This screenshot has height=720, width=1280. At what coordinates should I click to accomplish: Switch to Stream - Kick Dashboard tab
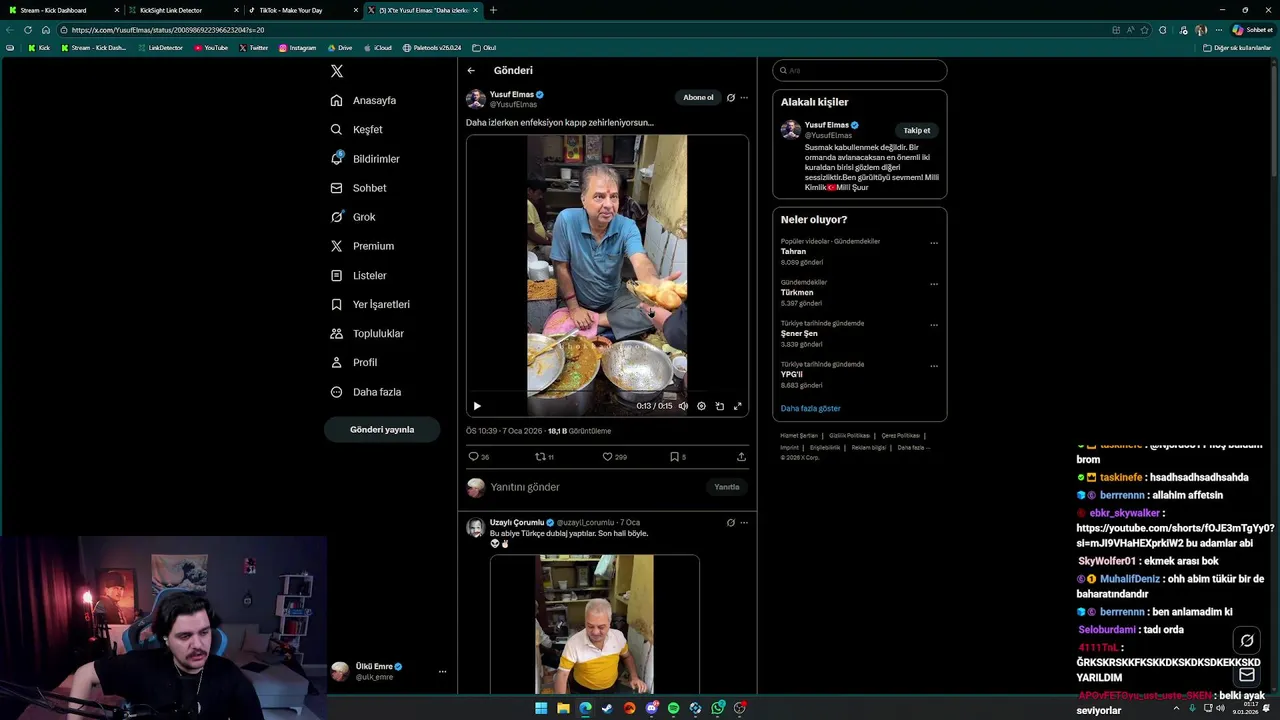pos(62,10)
